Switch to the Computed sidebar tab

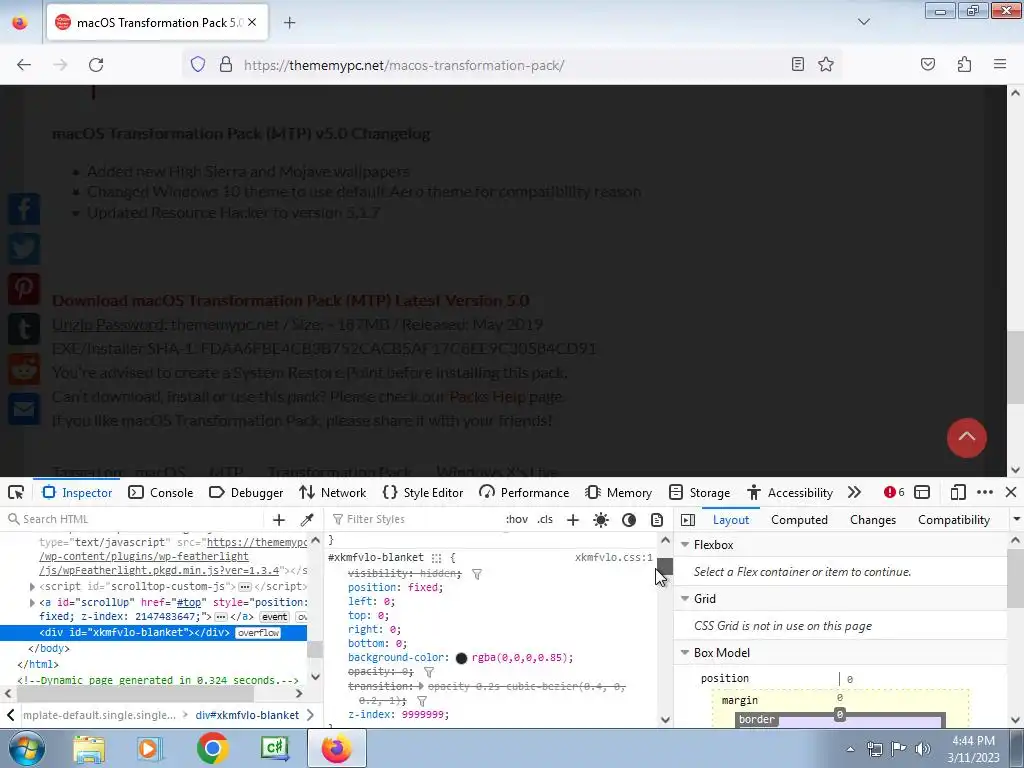coord(799,520)
